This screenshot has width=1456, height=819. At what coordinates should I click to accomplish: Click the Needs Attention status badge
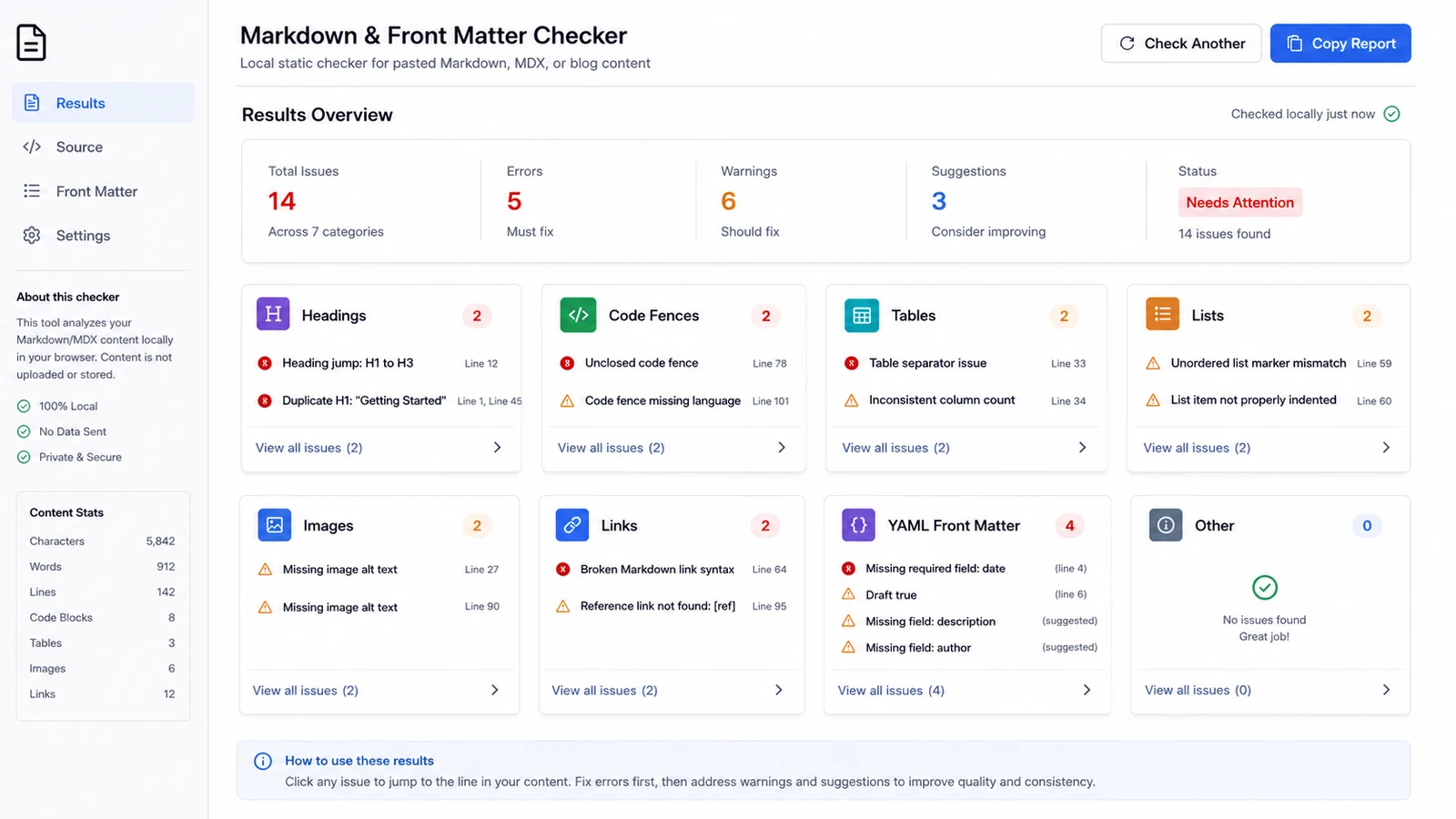[1239, 202]
